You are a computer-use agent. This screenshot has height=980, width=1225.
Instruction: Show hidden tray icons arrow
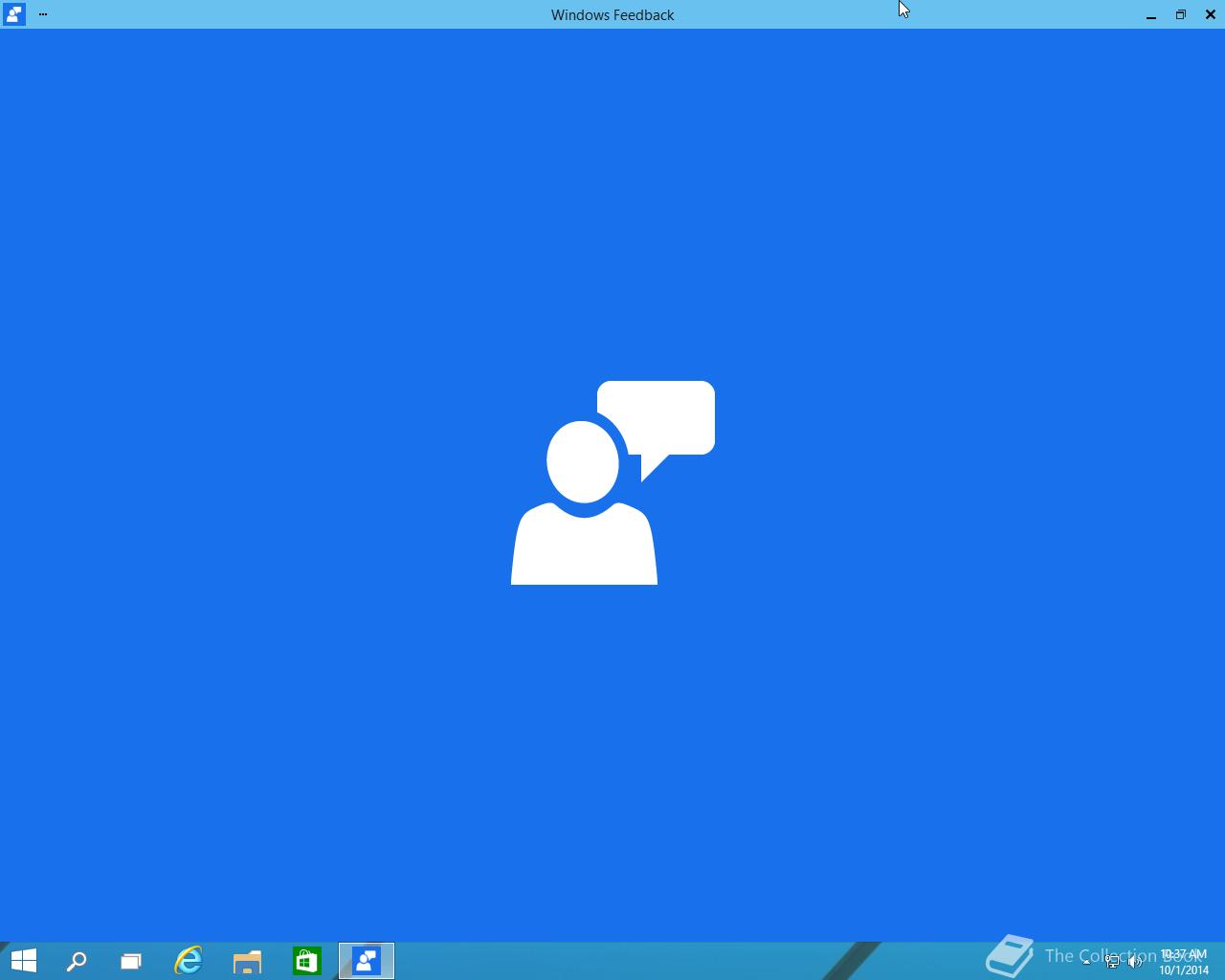(1086, 962)
